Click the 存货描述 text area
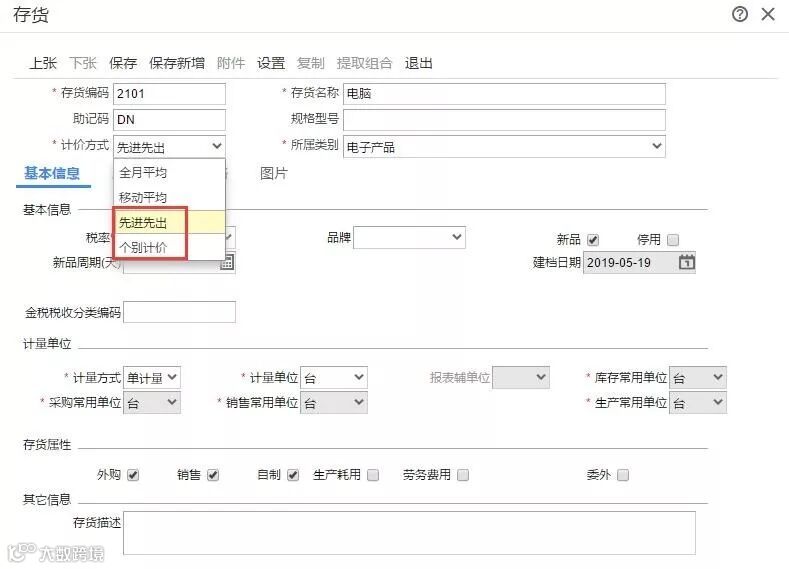The width and height of the screenshot is (789, 569). click(x=409, y=533)
